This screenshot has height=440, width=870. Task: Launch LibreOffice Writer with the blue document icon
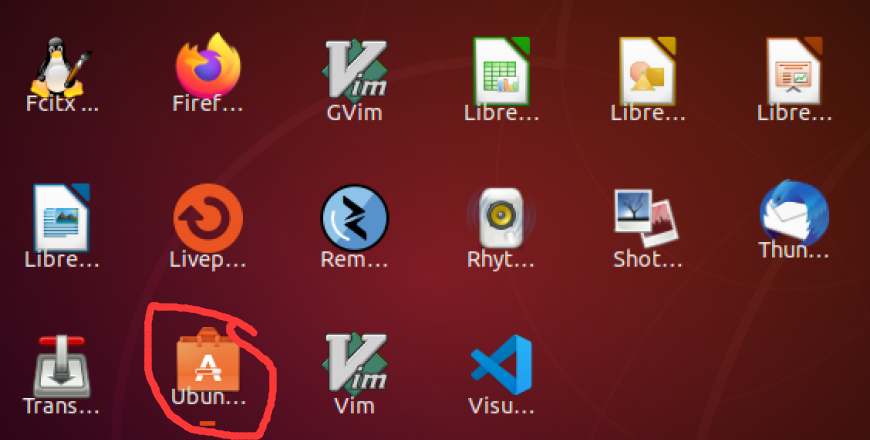pos(61,218)
